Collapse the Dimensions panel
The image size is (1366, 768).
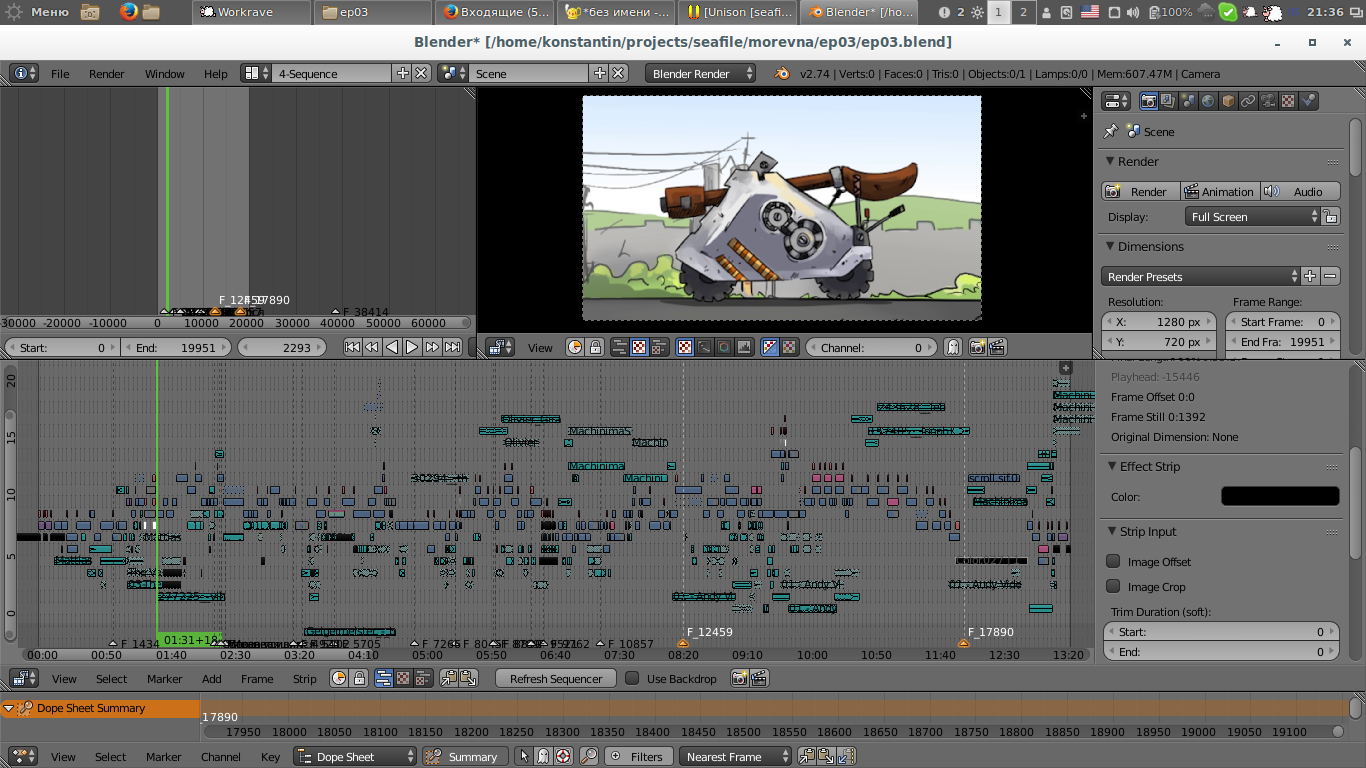click(x=1110, y=246)
